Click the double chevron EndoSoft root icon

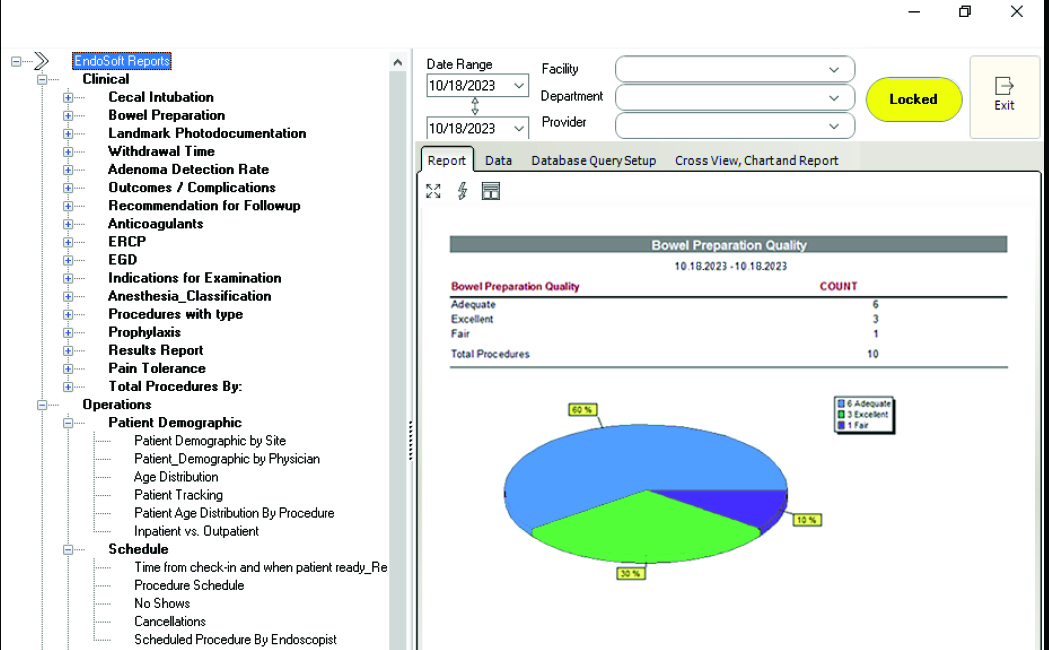point(41,61)
